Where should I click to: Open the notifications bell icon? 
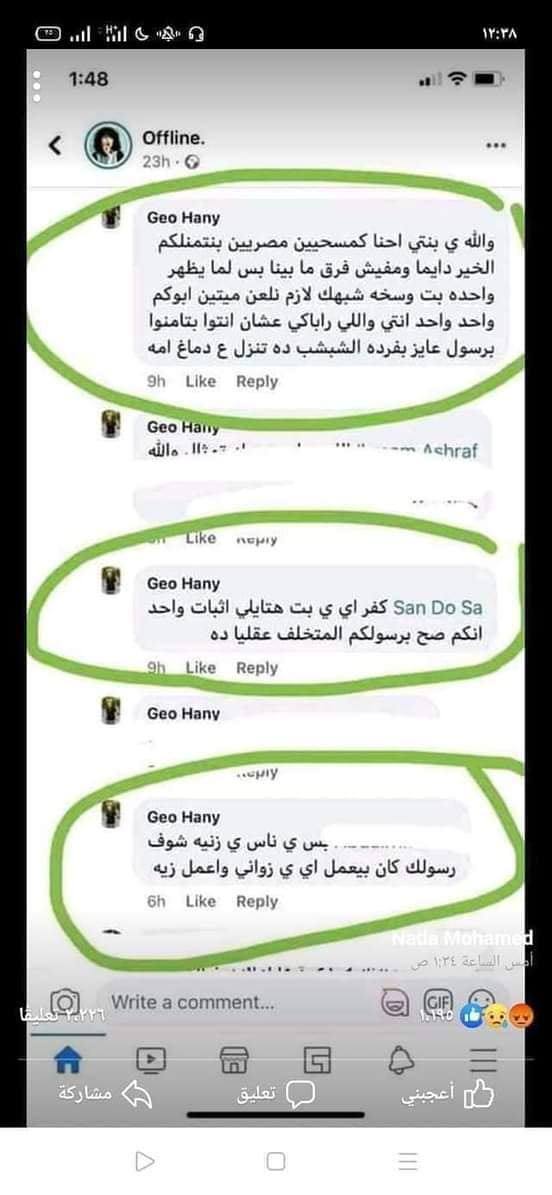pyautogui.click(x=400, y=1059)
